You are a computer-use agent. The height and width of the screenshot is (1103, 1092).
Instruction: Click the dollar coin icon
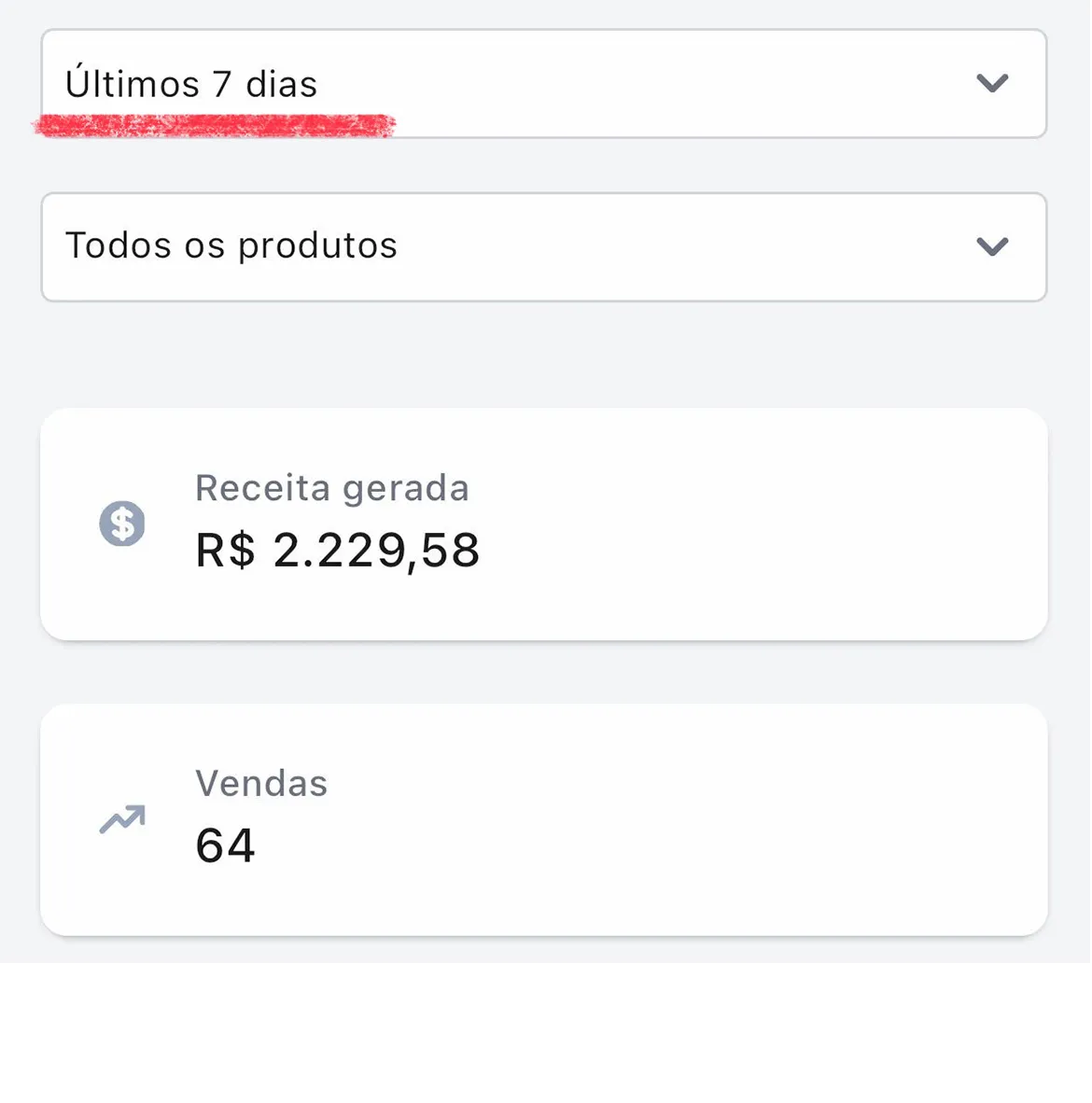tap(122, 524)
